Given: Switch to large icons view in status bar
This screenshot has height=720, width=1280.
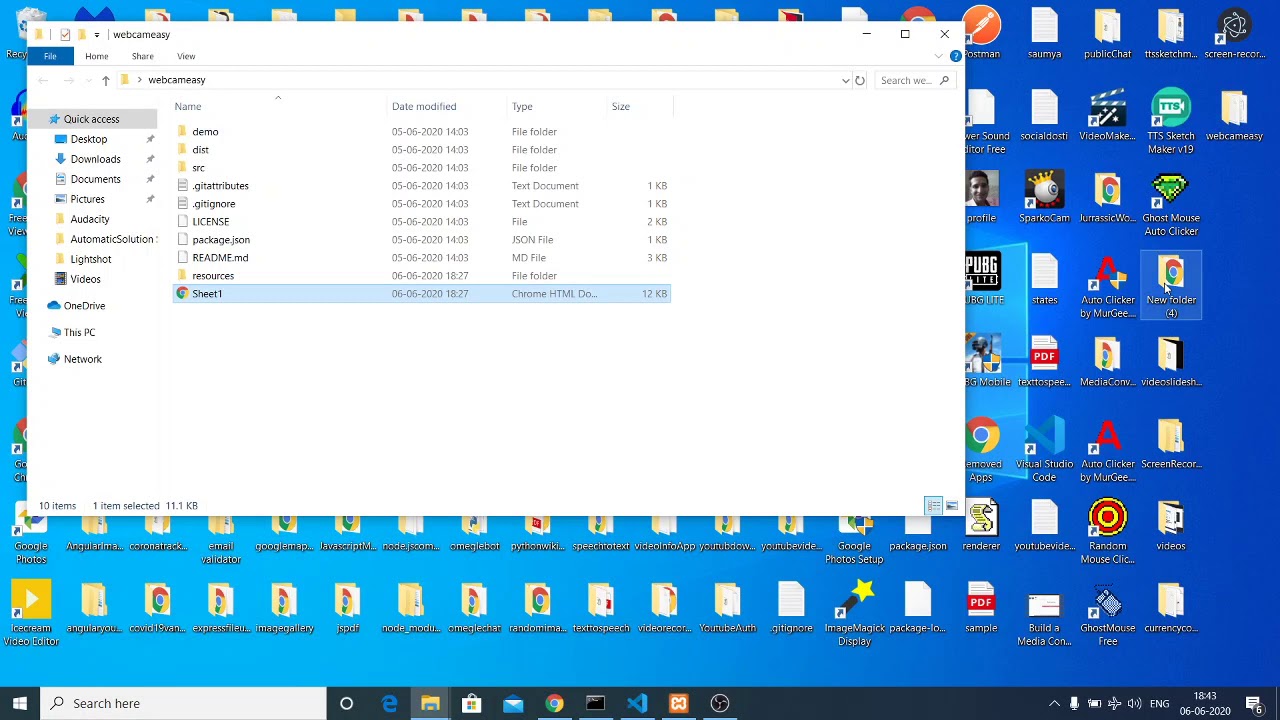Looking at the screenshot, I should point(951,506).
